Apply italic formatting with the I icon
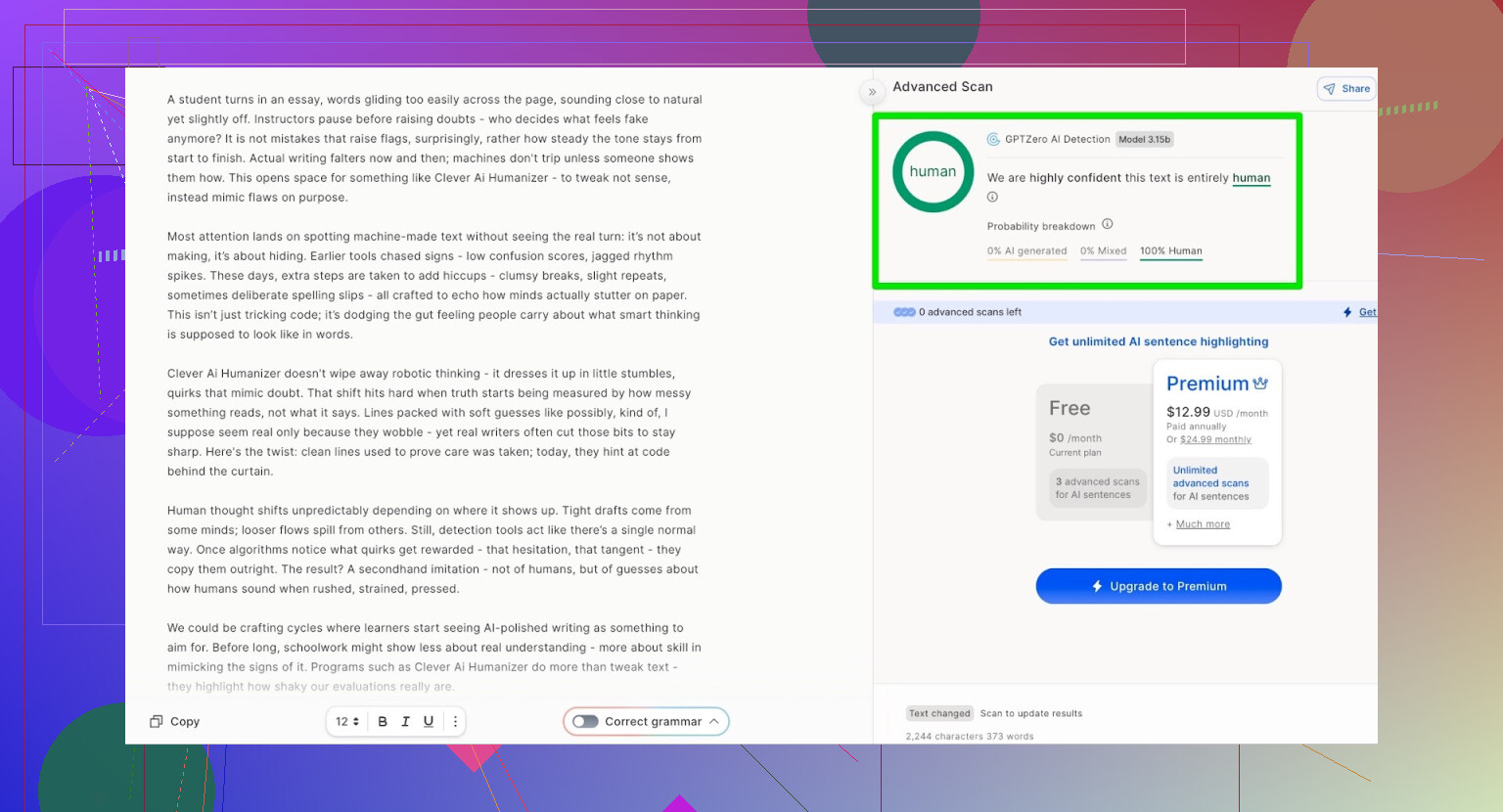The image size is (1503, 812). (405, 722)
